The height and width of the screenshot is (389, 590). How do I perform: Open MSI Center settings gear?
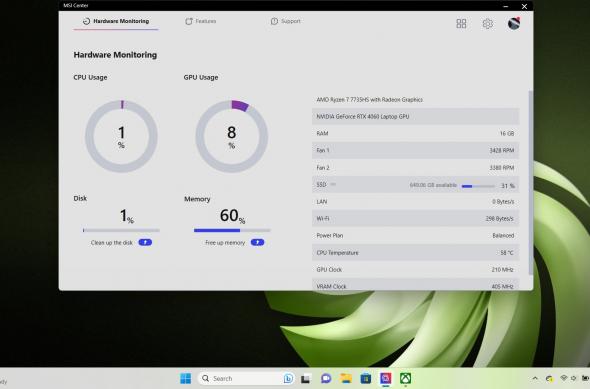click(487, 24)
